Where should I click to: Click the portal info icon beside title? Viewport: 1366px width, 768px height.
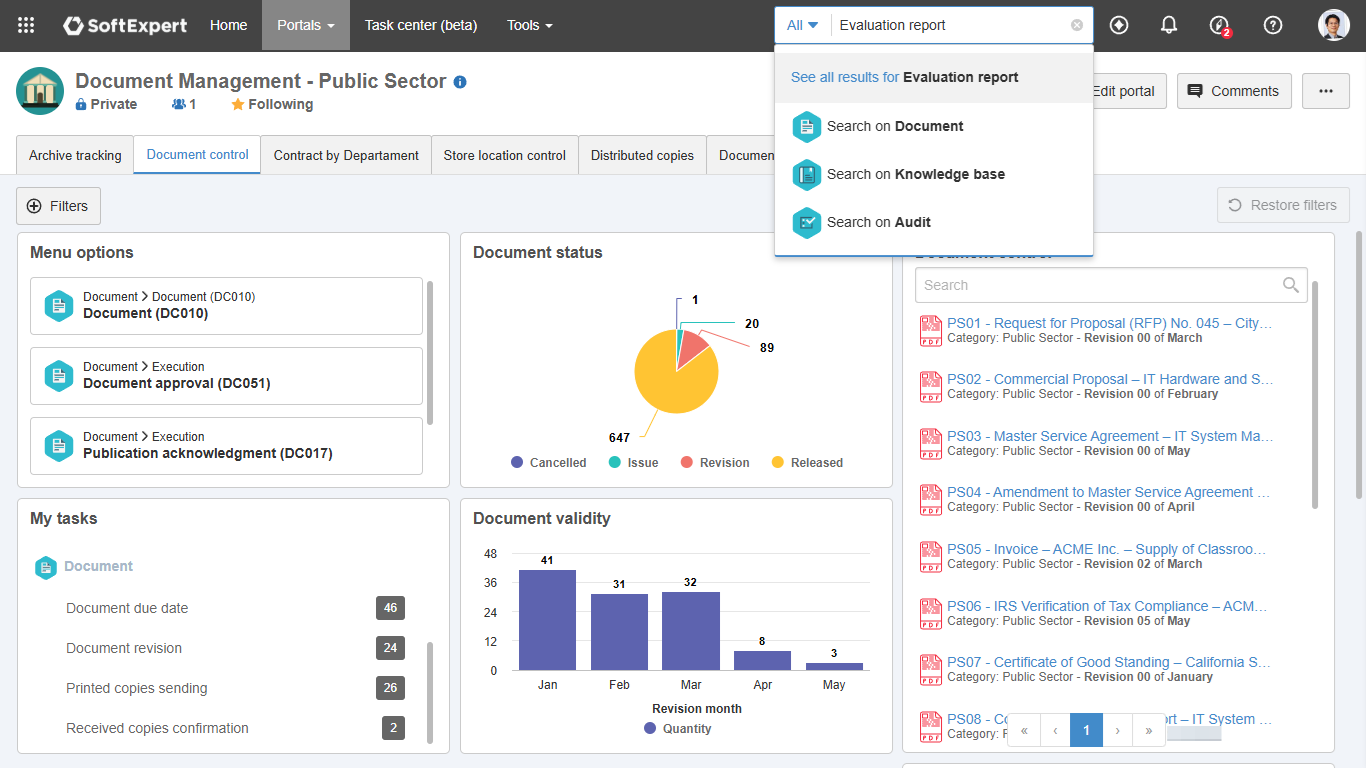[460, 82]
